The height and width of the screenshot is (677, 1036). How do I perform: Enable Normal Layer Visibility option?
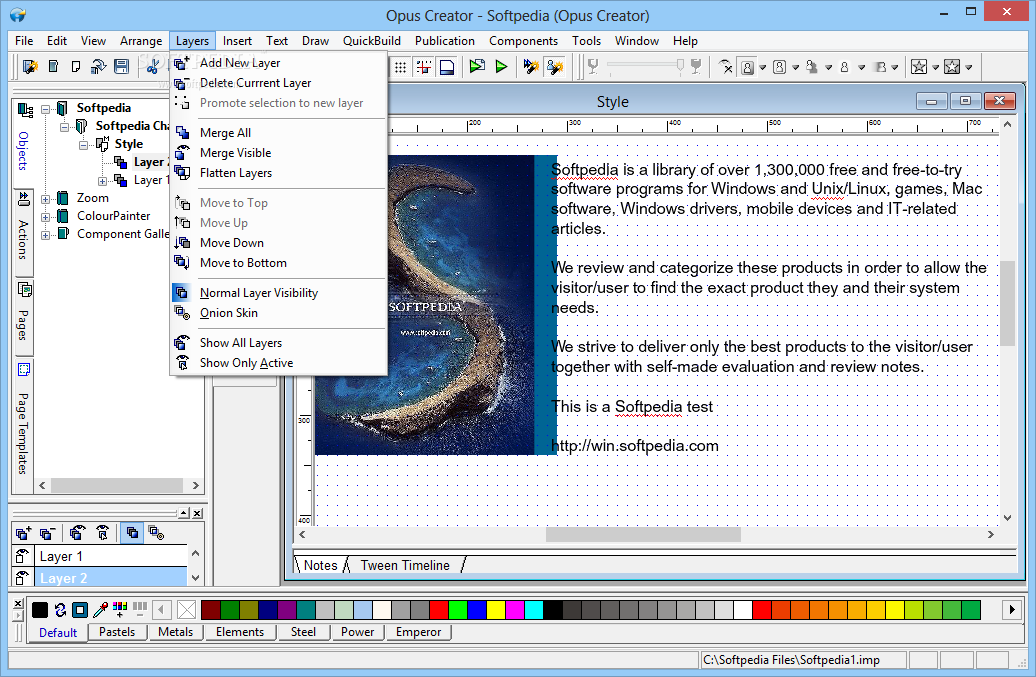[278, 293]
